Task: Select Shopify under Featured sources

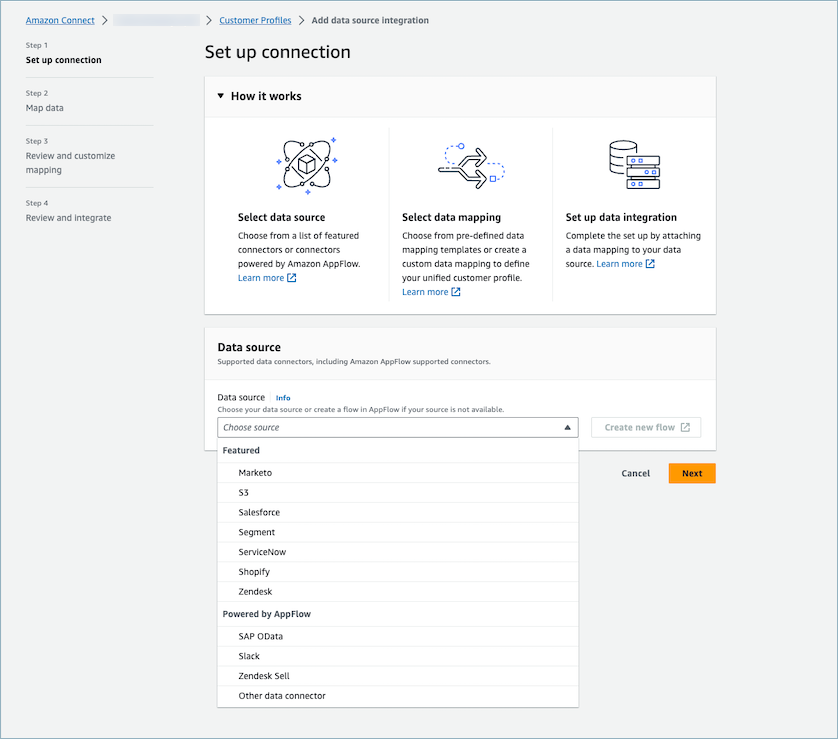Action: (x=251, y=571)
